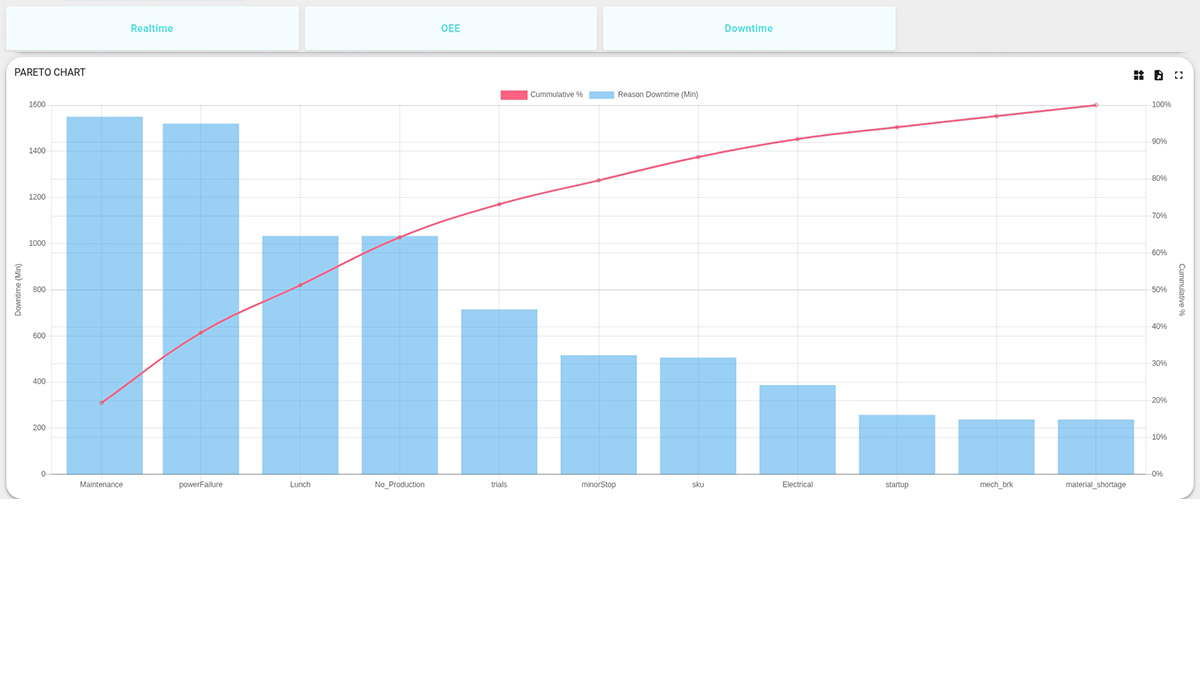Export chart data via file export icon
1200x674 pixels.
tap(1158, 75)
